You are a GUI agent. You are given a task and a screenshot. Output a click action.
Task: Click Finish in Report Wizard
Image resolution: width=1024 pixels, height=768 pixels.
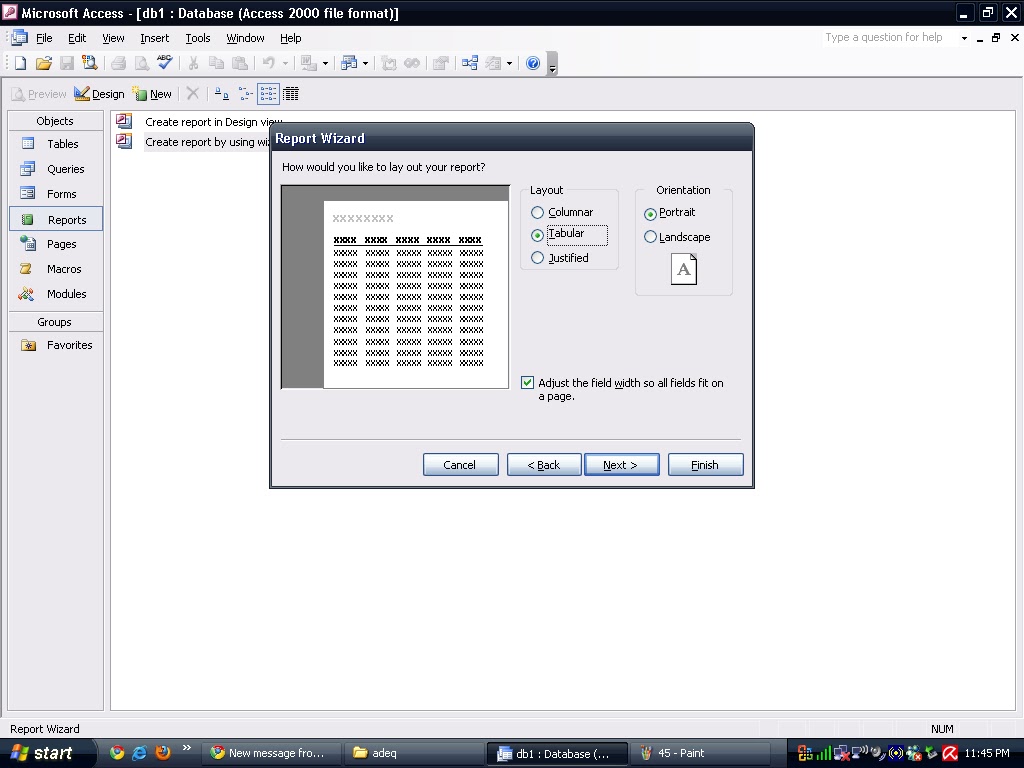point(705,465)
